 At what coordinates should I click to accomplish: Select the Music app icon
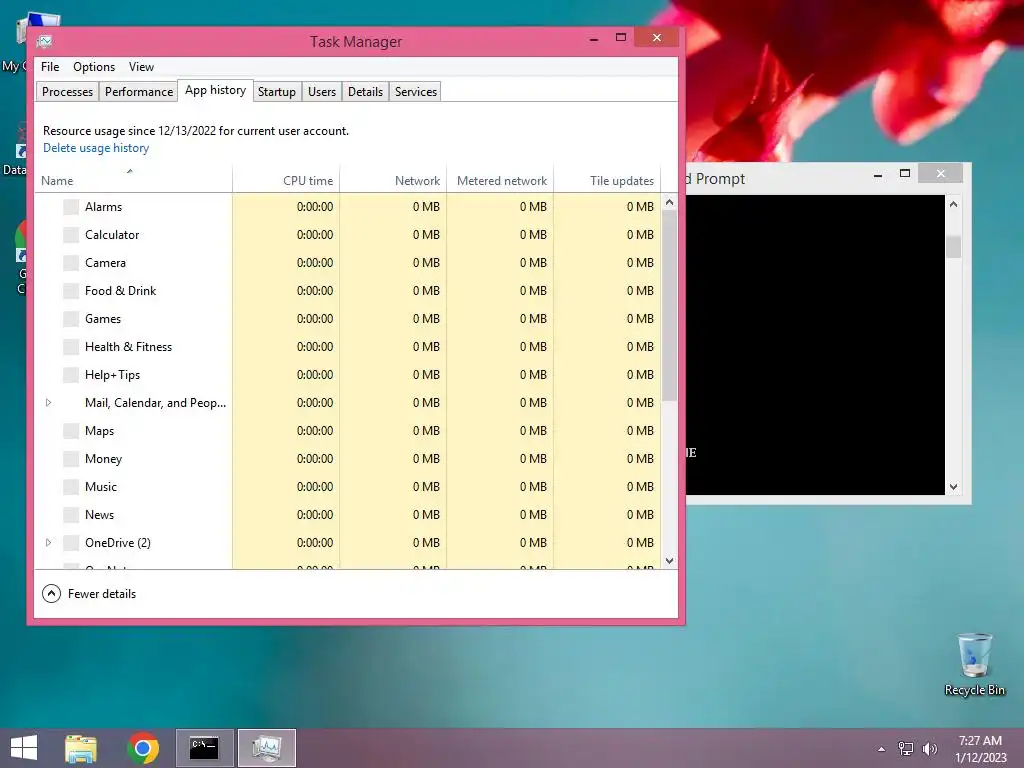coord(71,487)
